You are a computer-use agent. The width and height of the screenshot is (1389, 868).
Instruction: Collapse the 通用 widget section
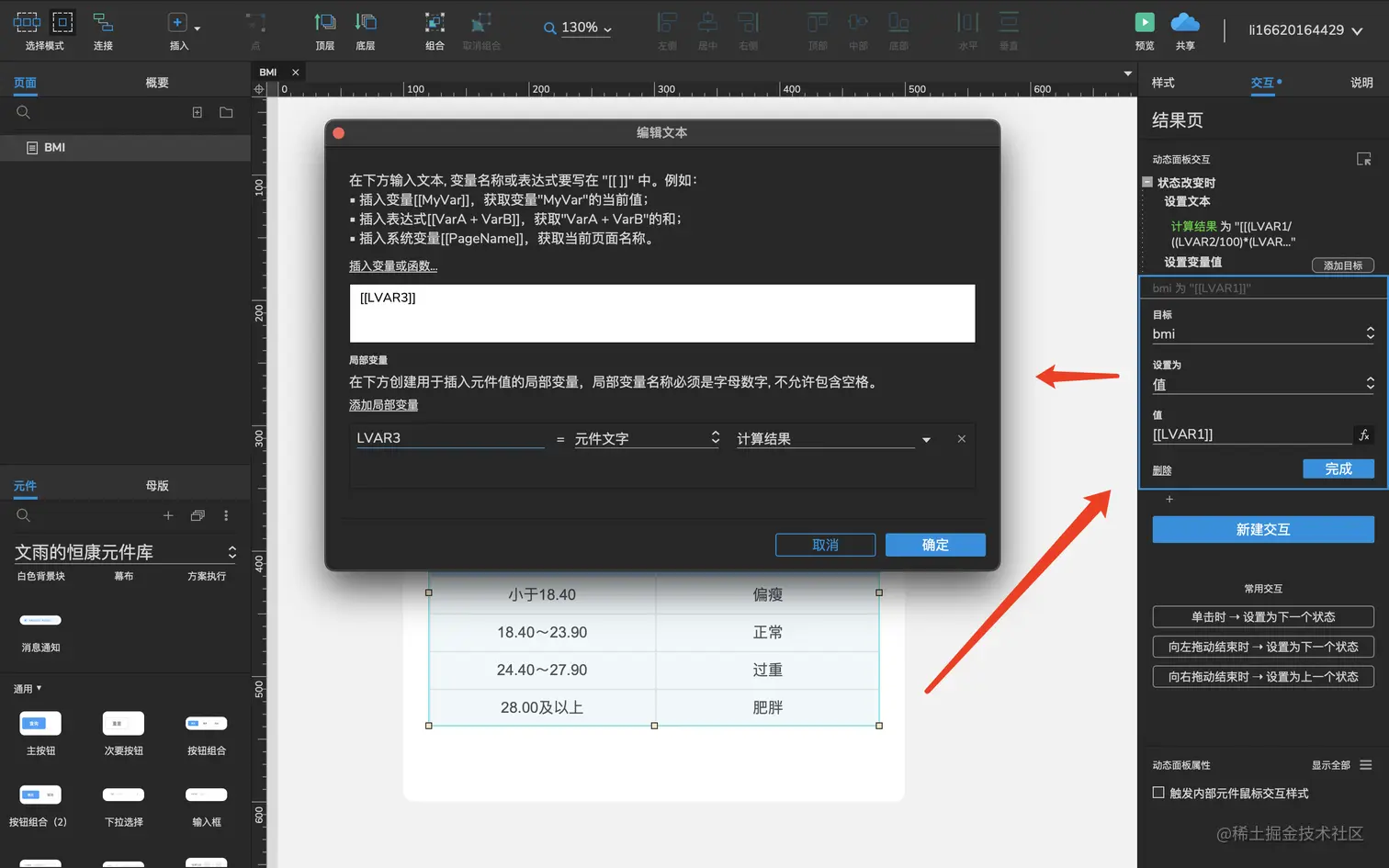tap(28, 688)
